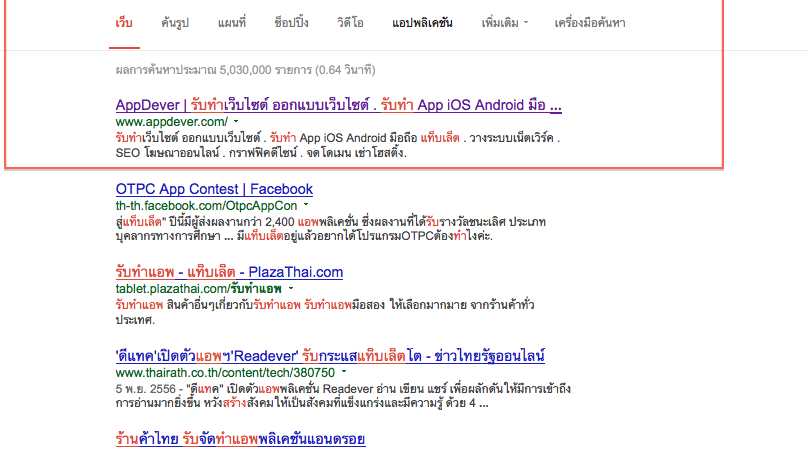
Task: Open the PlazaThai.com result link
Action: click(x=229, y=271)
